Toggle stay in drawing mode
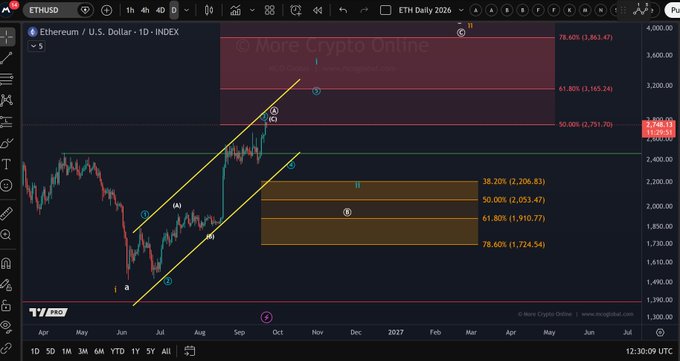Image resolution: width=680 pixels, height=361 pixels. point(7,285)
